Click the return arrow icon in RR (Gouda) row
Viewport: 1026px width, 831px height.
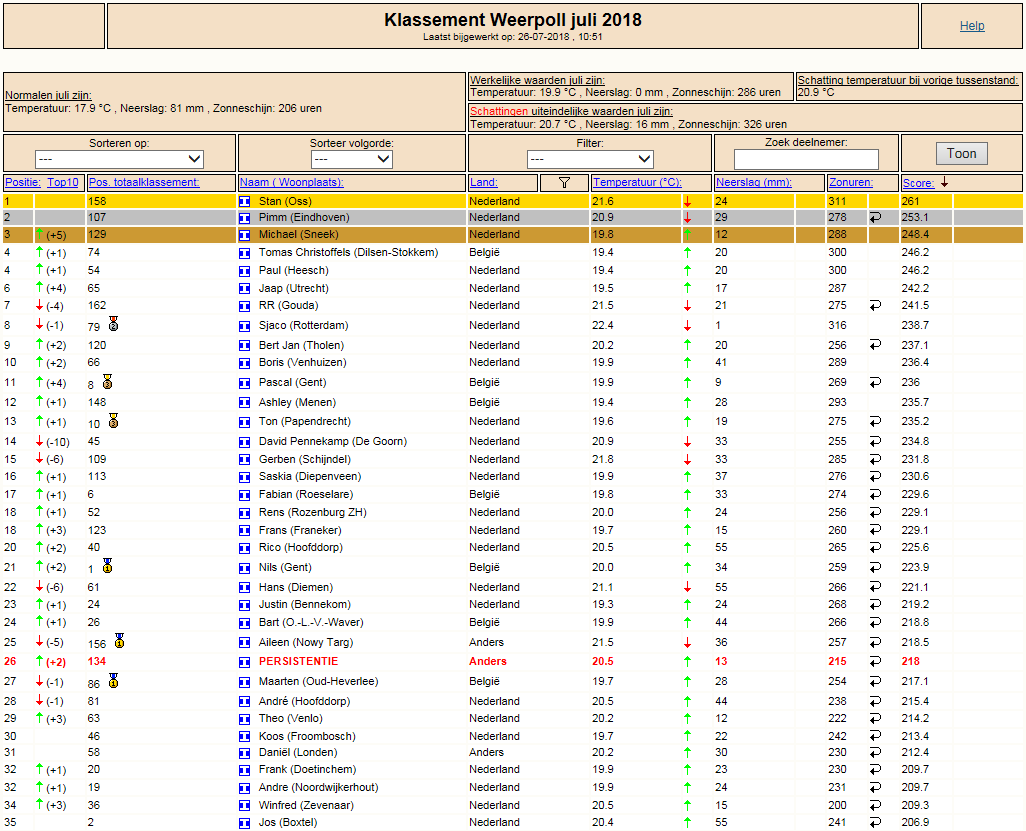pos(876,305)
